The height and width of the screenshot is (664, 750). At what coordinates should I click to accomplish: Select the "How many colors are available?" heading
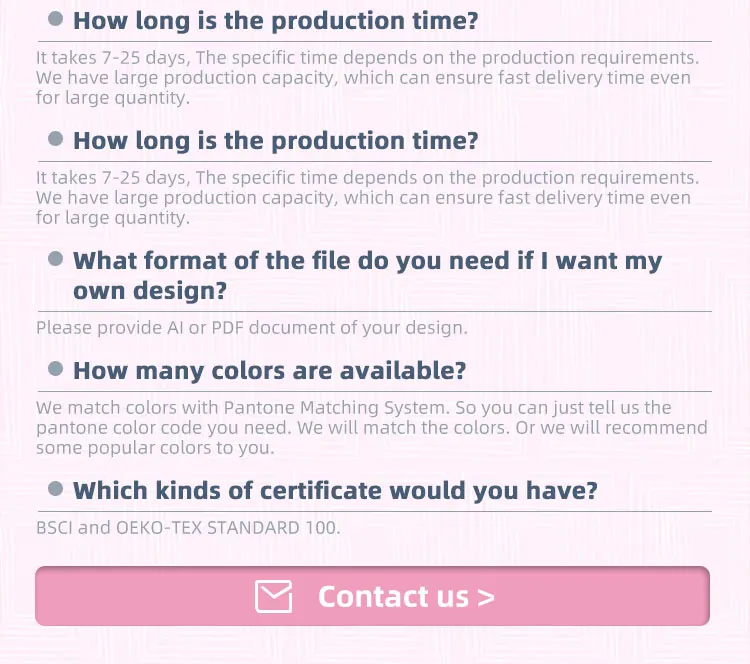point(269,371)
